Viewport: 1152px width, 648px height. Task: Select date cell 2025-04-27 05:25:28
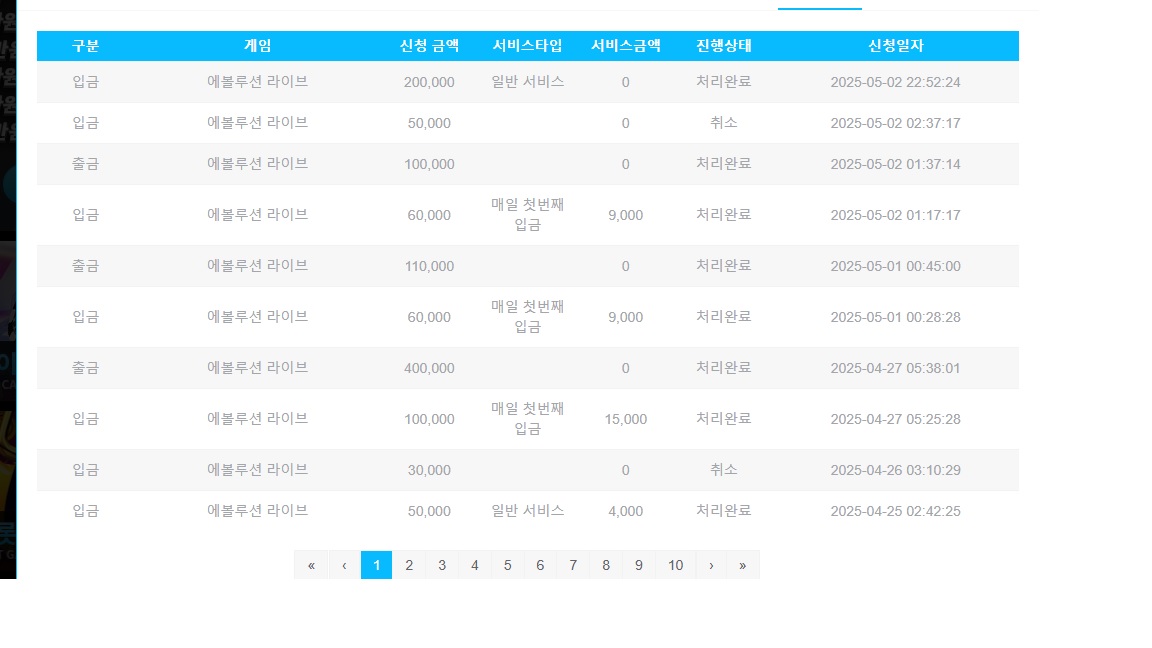coord(896,420)
